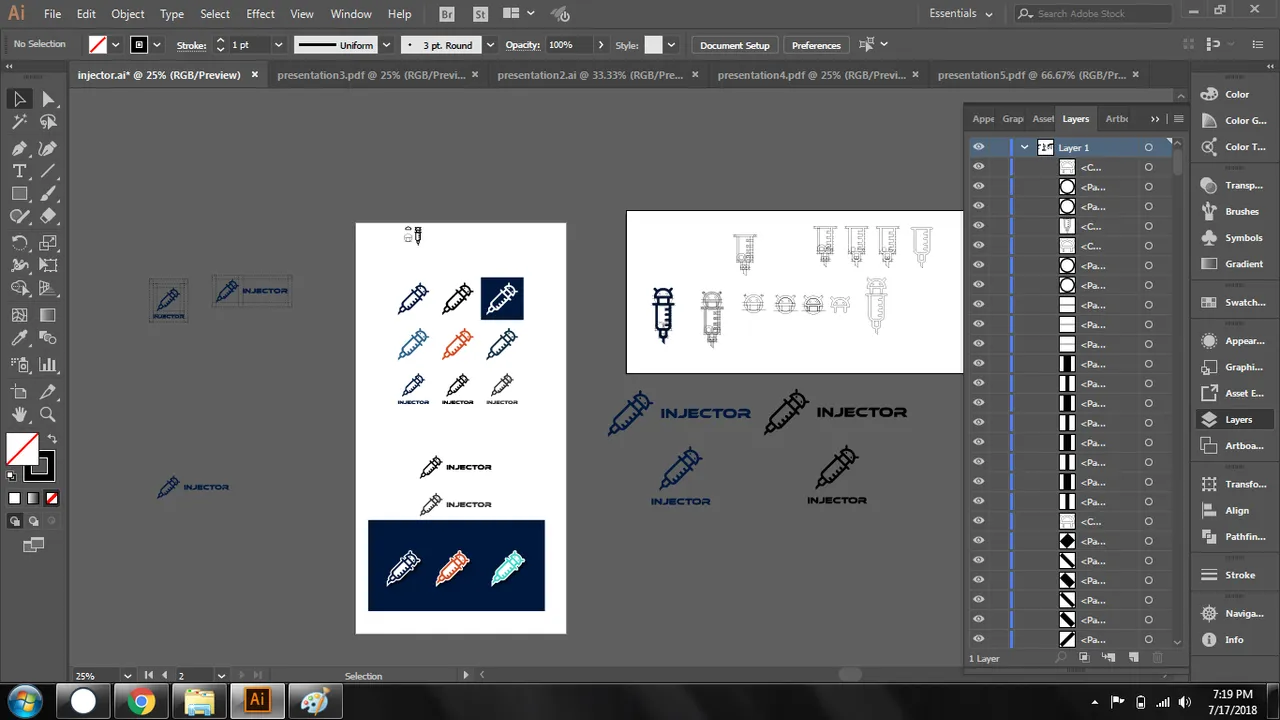Screen dimensions: 1280x720
Task: Select the Magic Wand tool
Action: pos(19,122)
